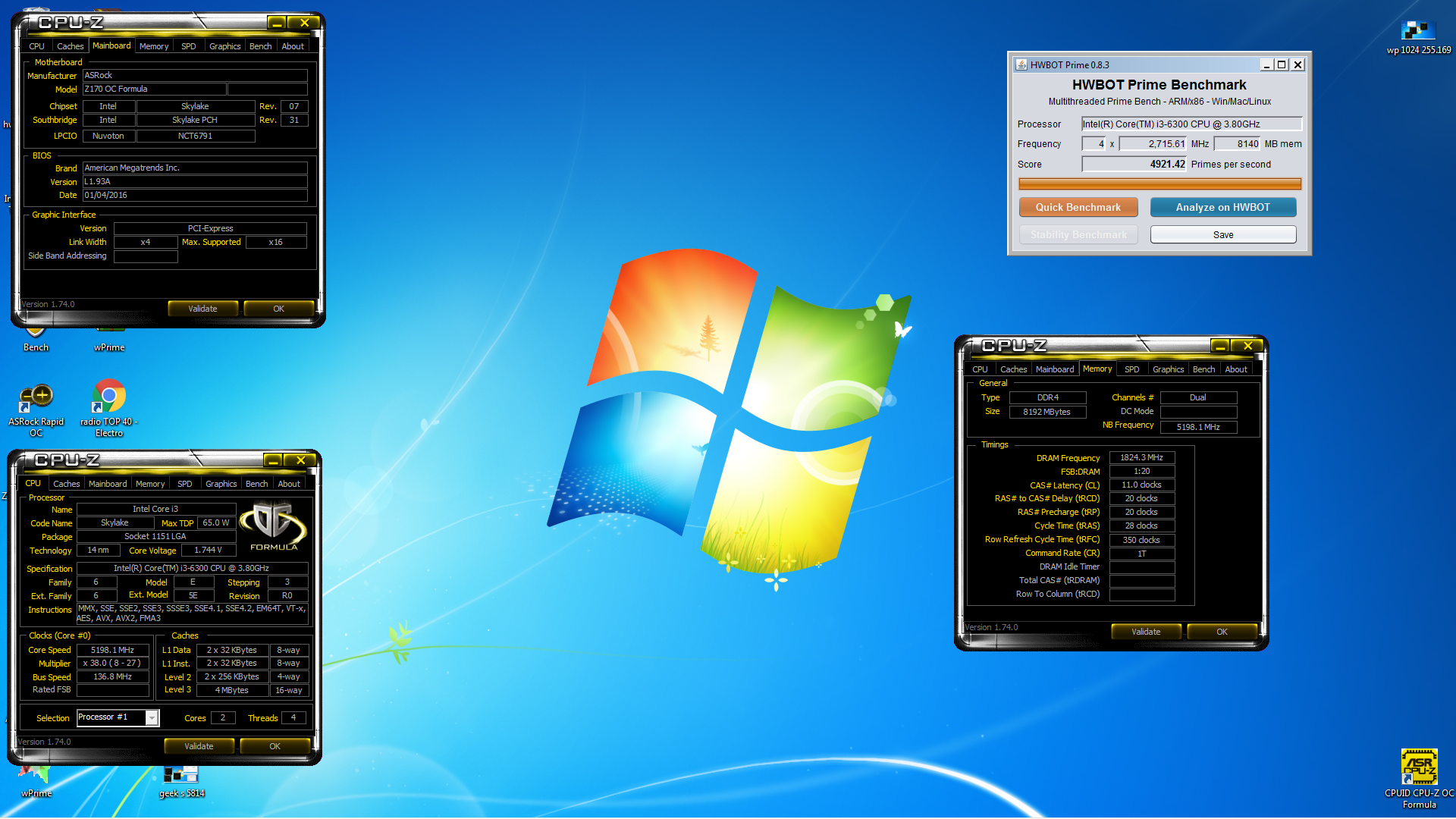Click the Bus Speed value 136.8 MHz
The image size is (1456, 819).
(112, 676)
